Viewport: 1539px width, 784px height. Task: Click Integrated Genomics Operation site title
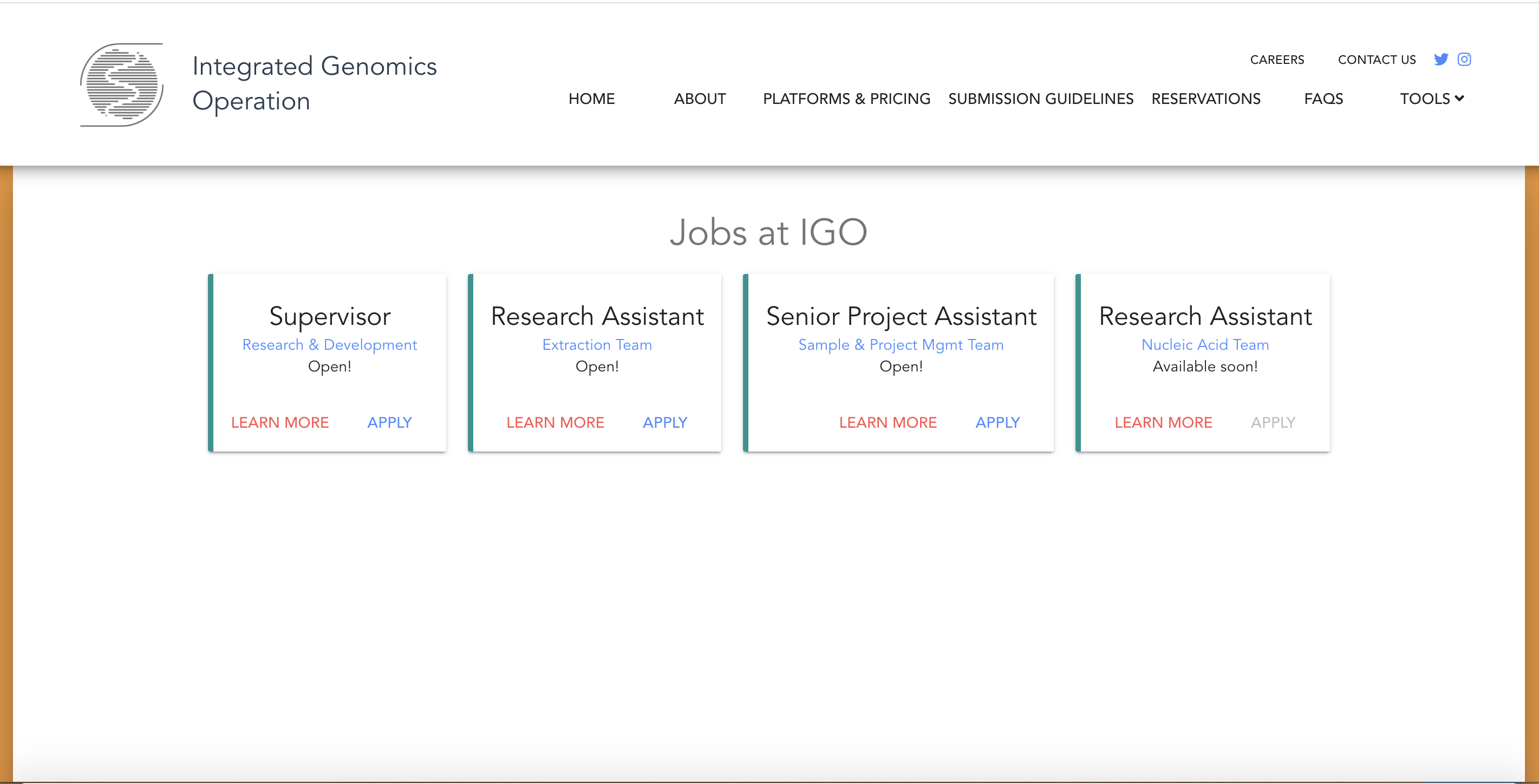[x=314, y=83]
